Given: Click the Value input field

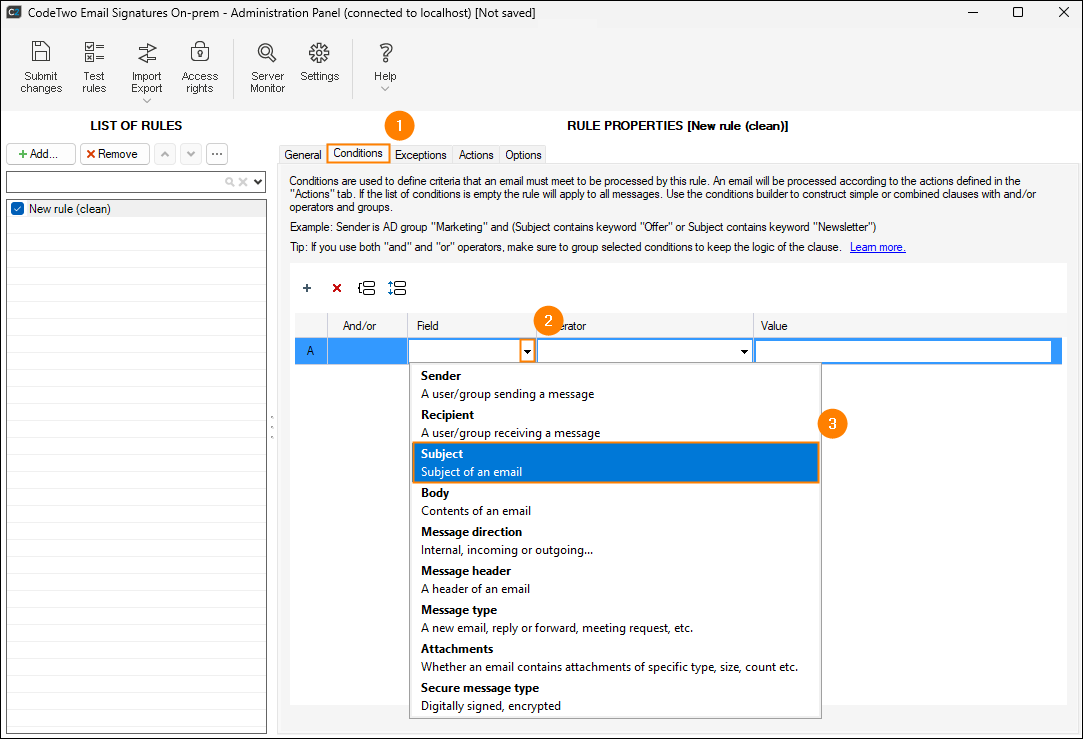Looking at the screenshot, I should coord(903,352).
